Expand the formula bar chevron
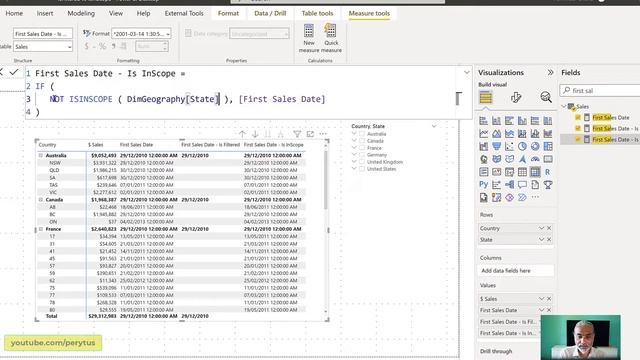640x360 pixels. click(467, 72)
